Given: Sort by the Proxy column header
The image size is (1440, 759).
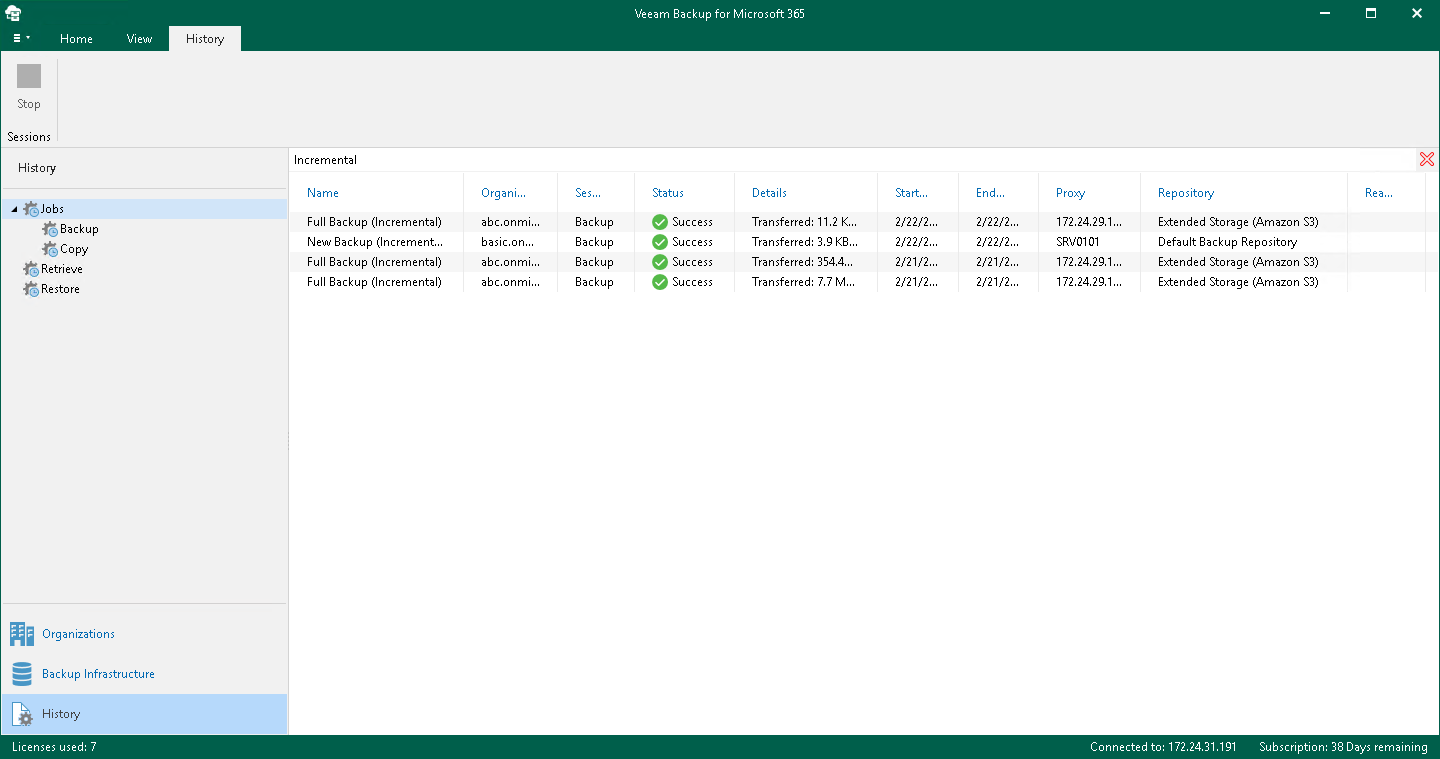Looking at the screenshot, I should pyautogui.click(x=1070, y=193).
